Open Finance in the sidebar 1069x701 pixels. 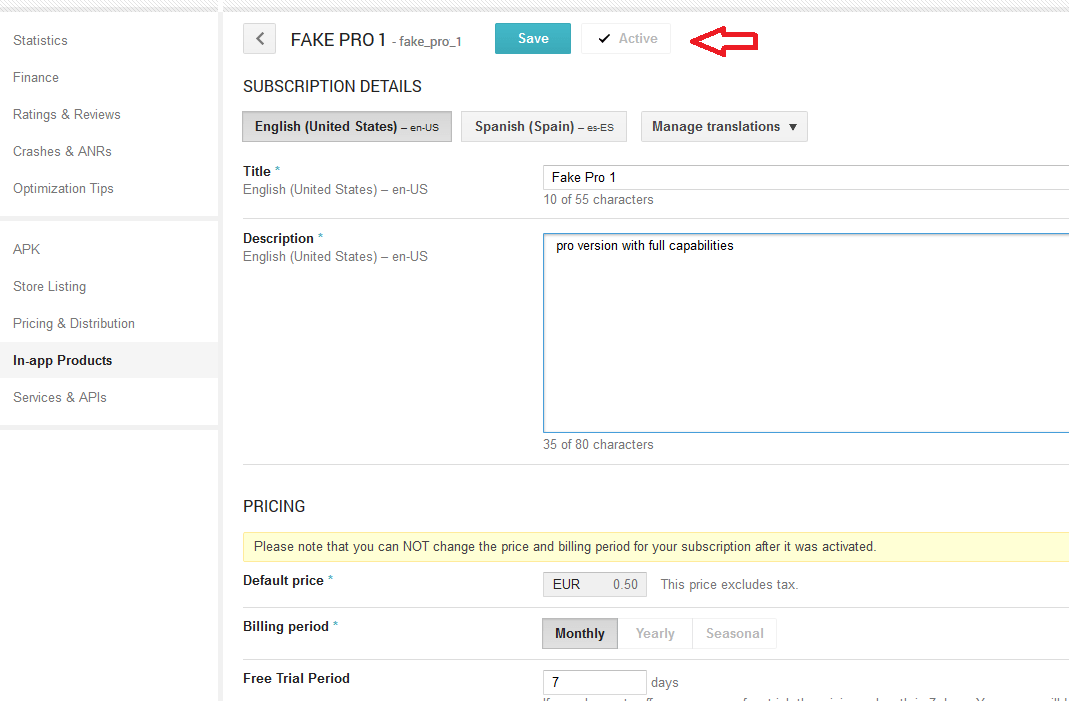click(35, 77)
